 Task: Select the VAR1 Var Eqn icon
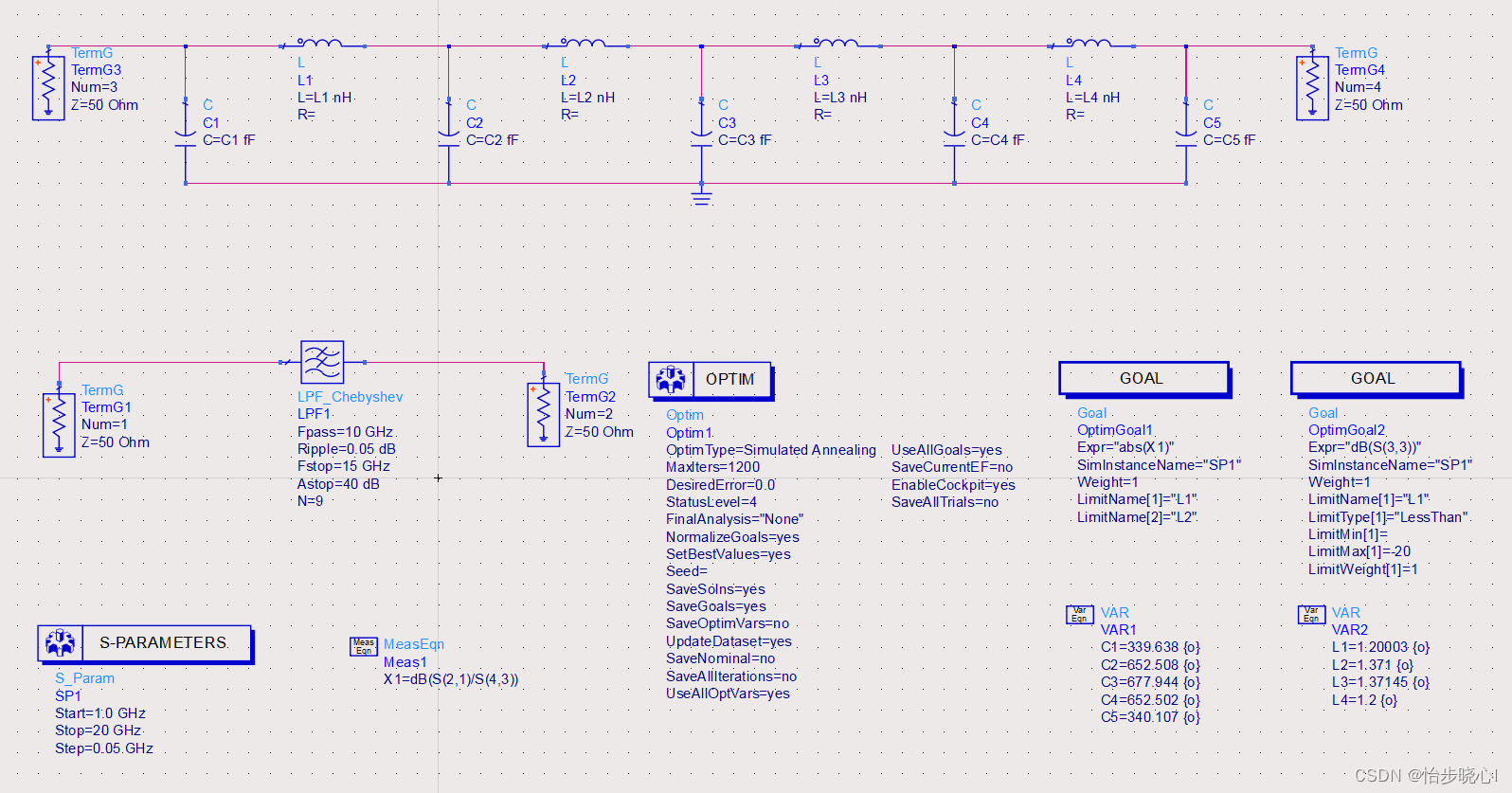[1080, 614]
